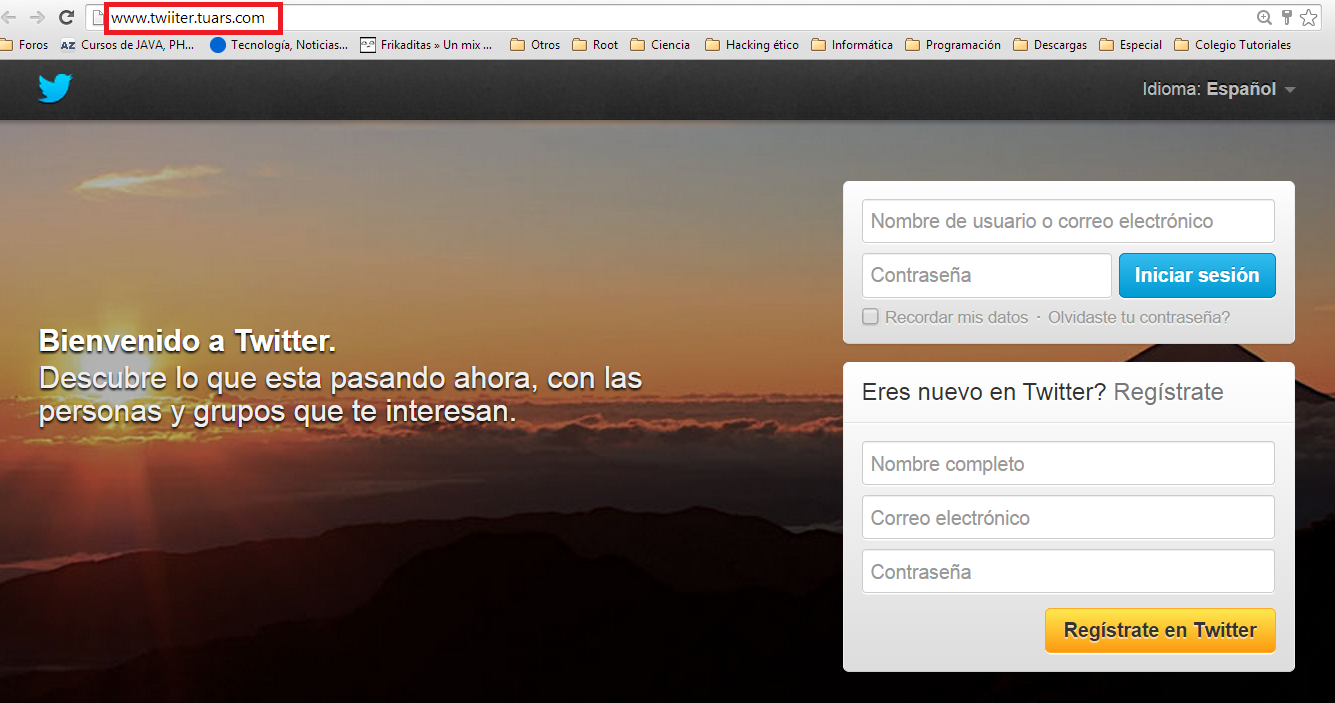Open the Ciencia bookmark folder
The image size is (1335, 703).
(x=660, y=45)
